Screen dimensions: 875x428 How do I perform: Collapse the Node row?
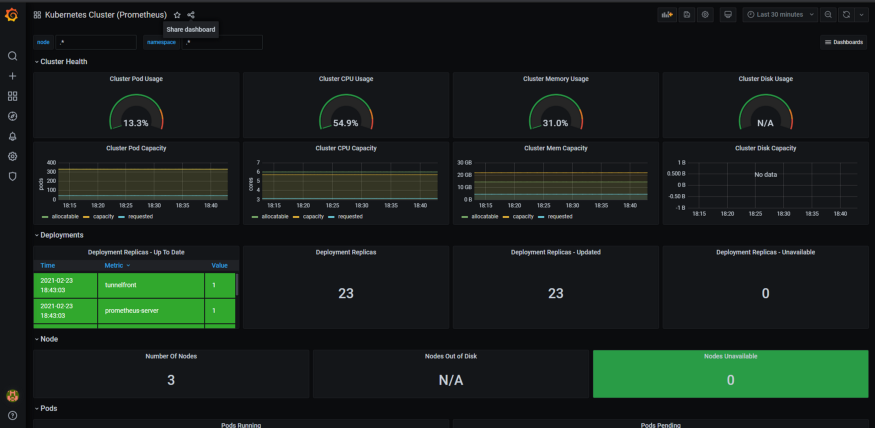[46, 339]
